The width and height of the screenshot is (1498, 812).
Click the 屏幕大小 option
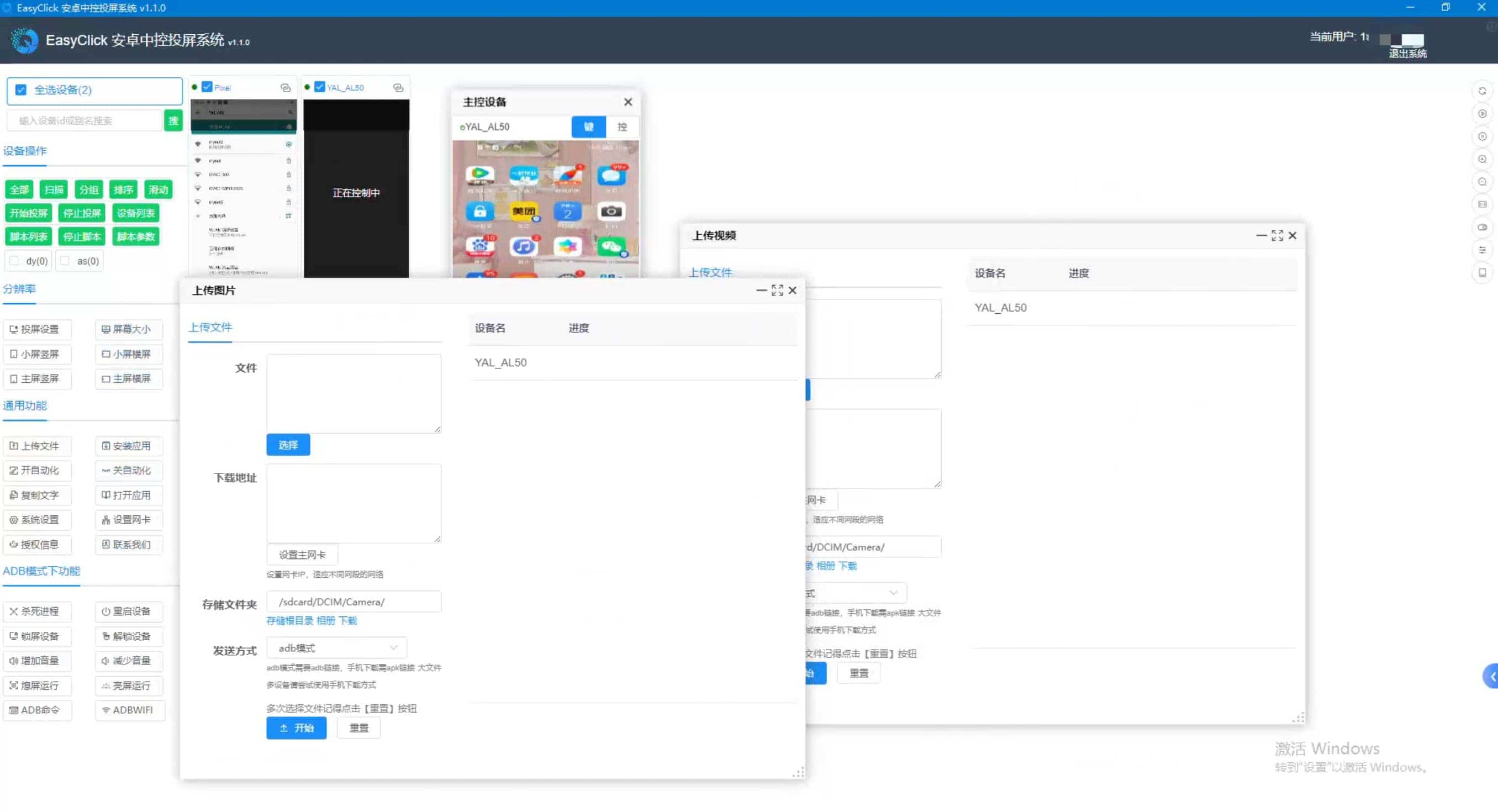point(129,329)
